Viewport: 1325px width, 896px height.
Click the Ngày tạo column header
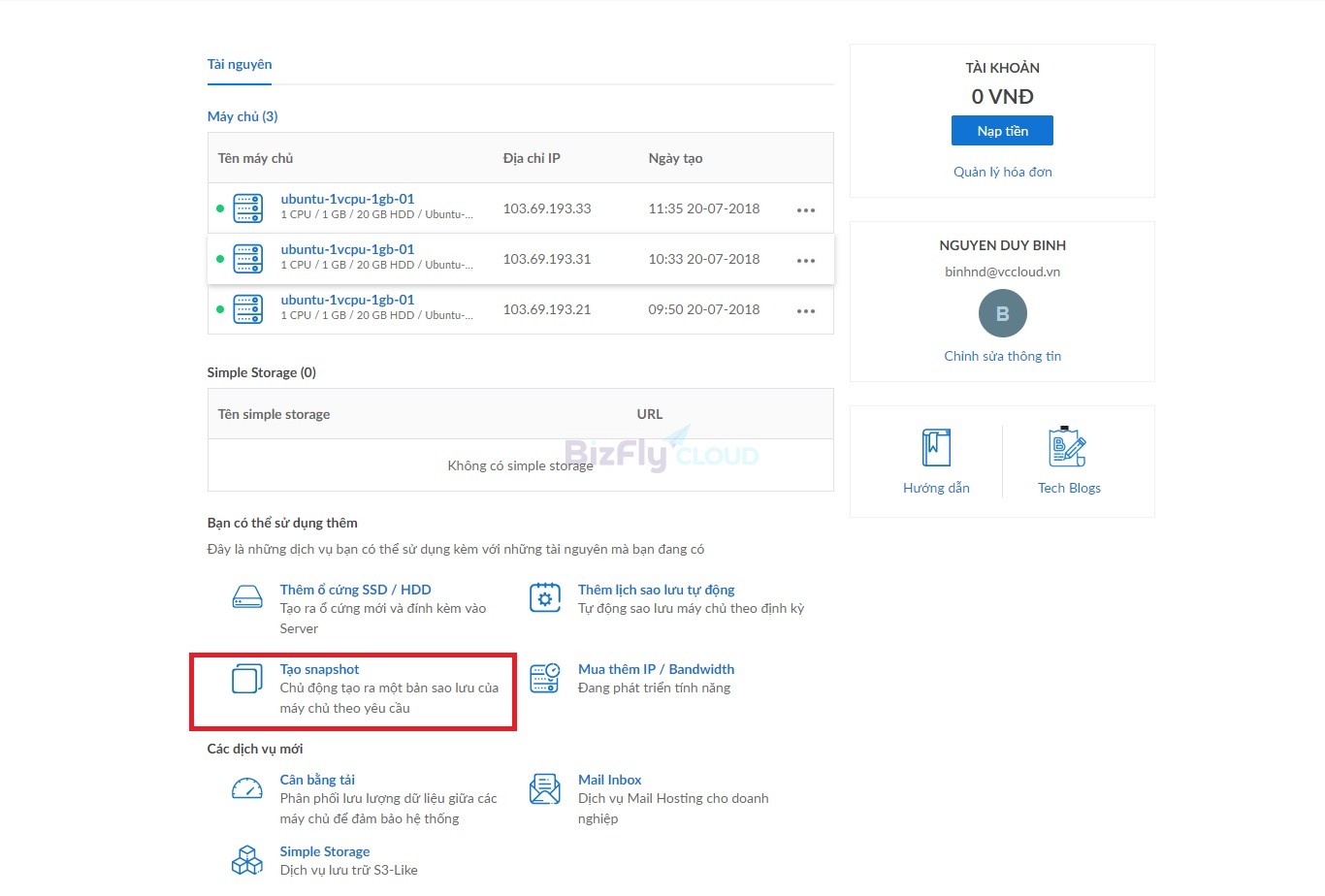[675, 158]
